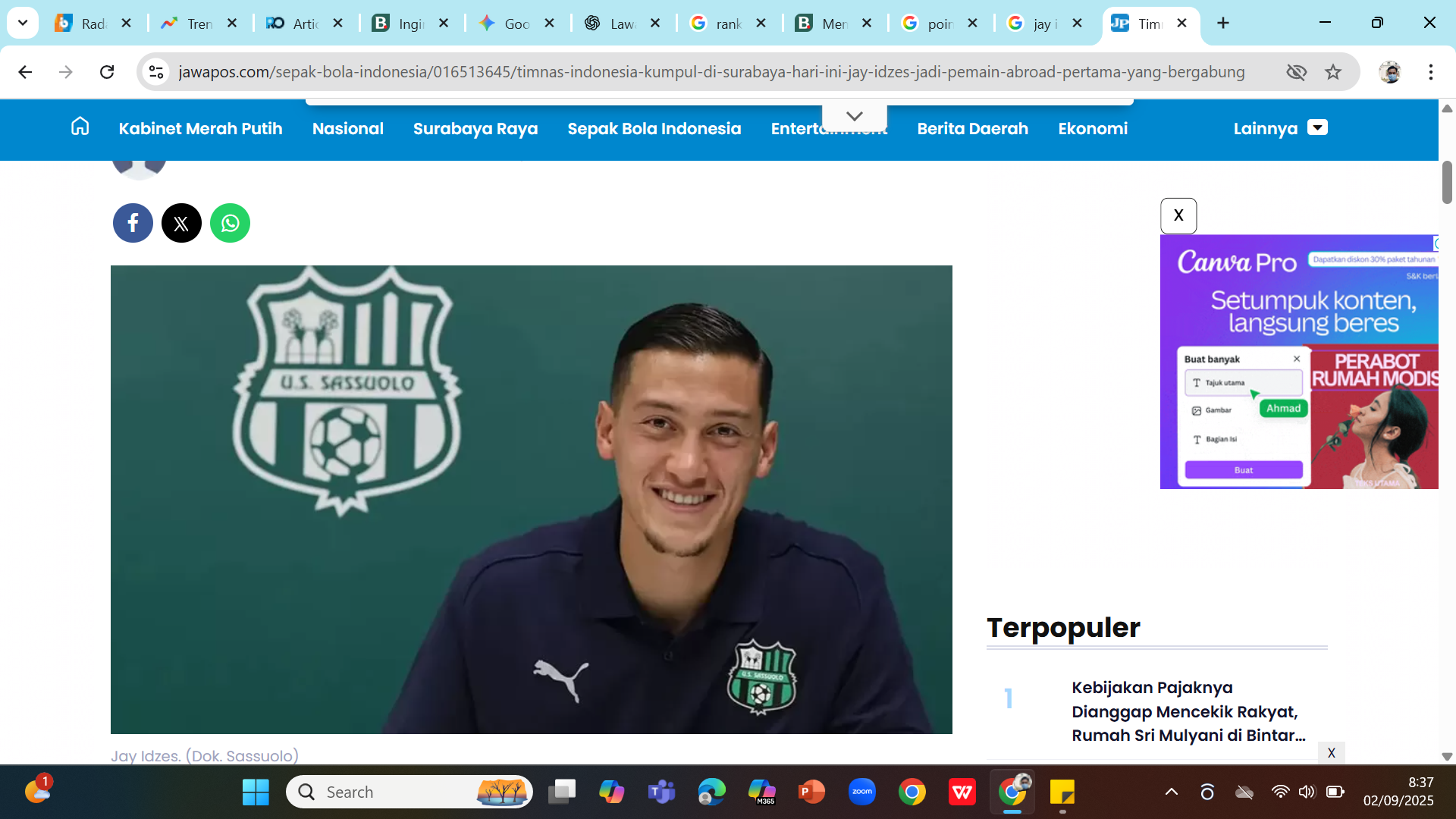Share the article via WhatsApp
Screen dimensions: 1456x819
[230, 223]
